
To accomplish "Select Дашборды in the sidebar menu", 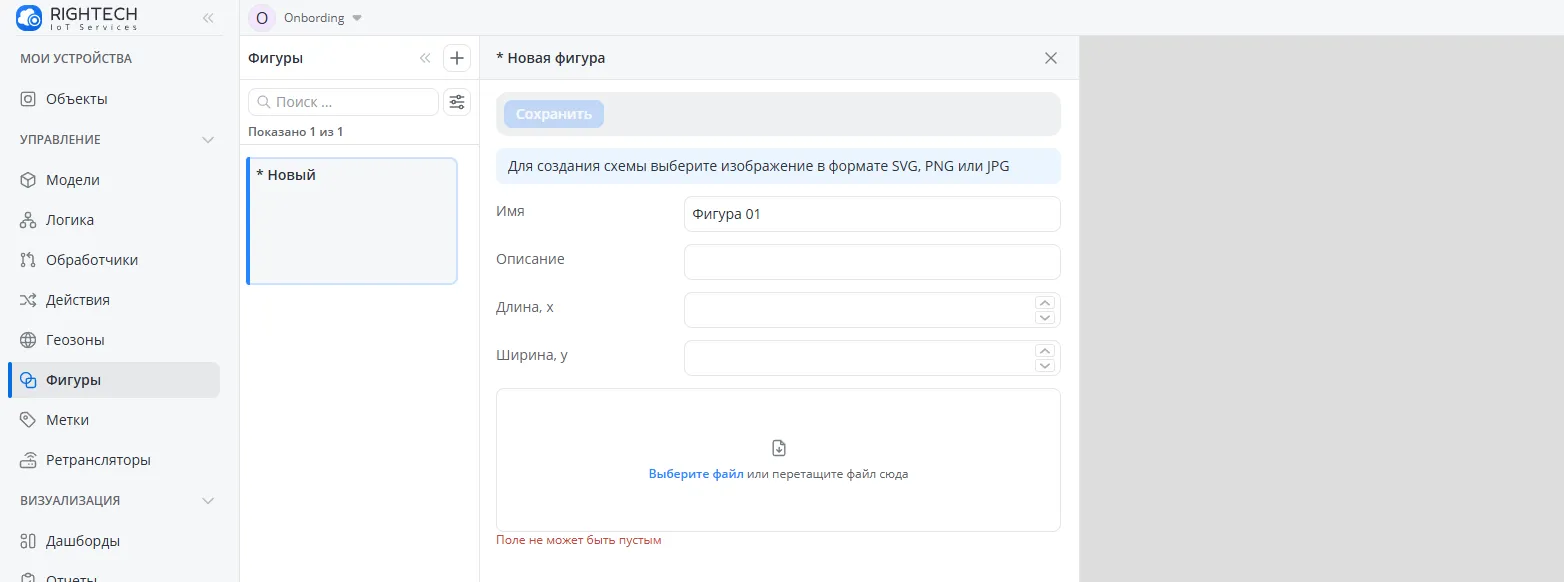I will 83,541.
